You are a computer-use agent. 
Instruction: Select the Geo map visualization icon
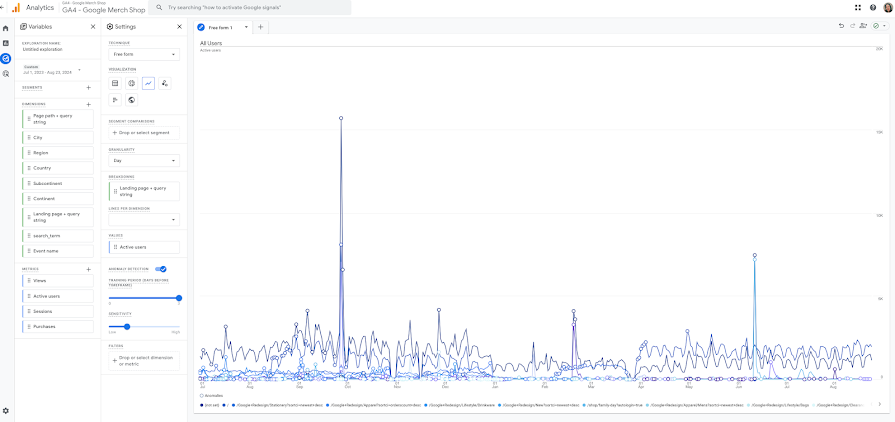(x=132, y=100)
